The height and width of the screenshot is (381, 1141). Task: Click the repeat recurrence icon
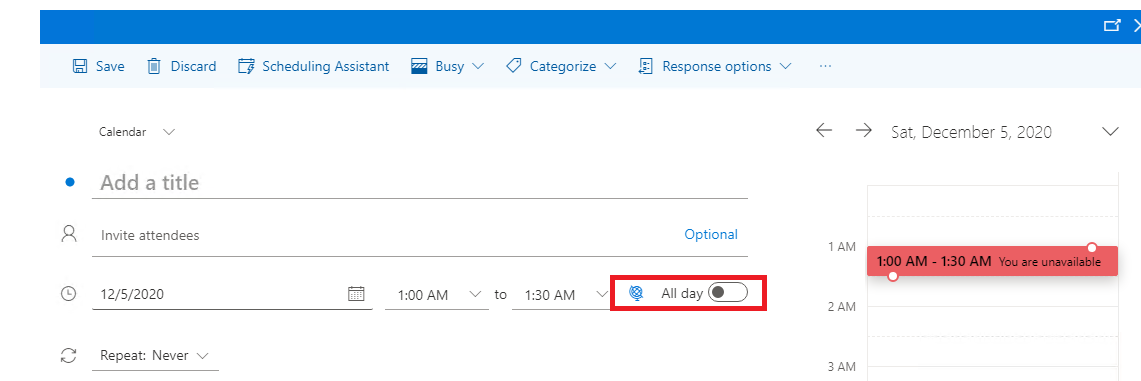click(x=68, y=356)
